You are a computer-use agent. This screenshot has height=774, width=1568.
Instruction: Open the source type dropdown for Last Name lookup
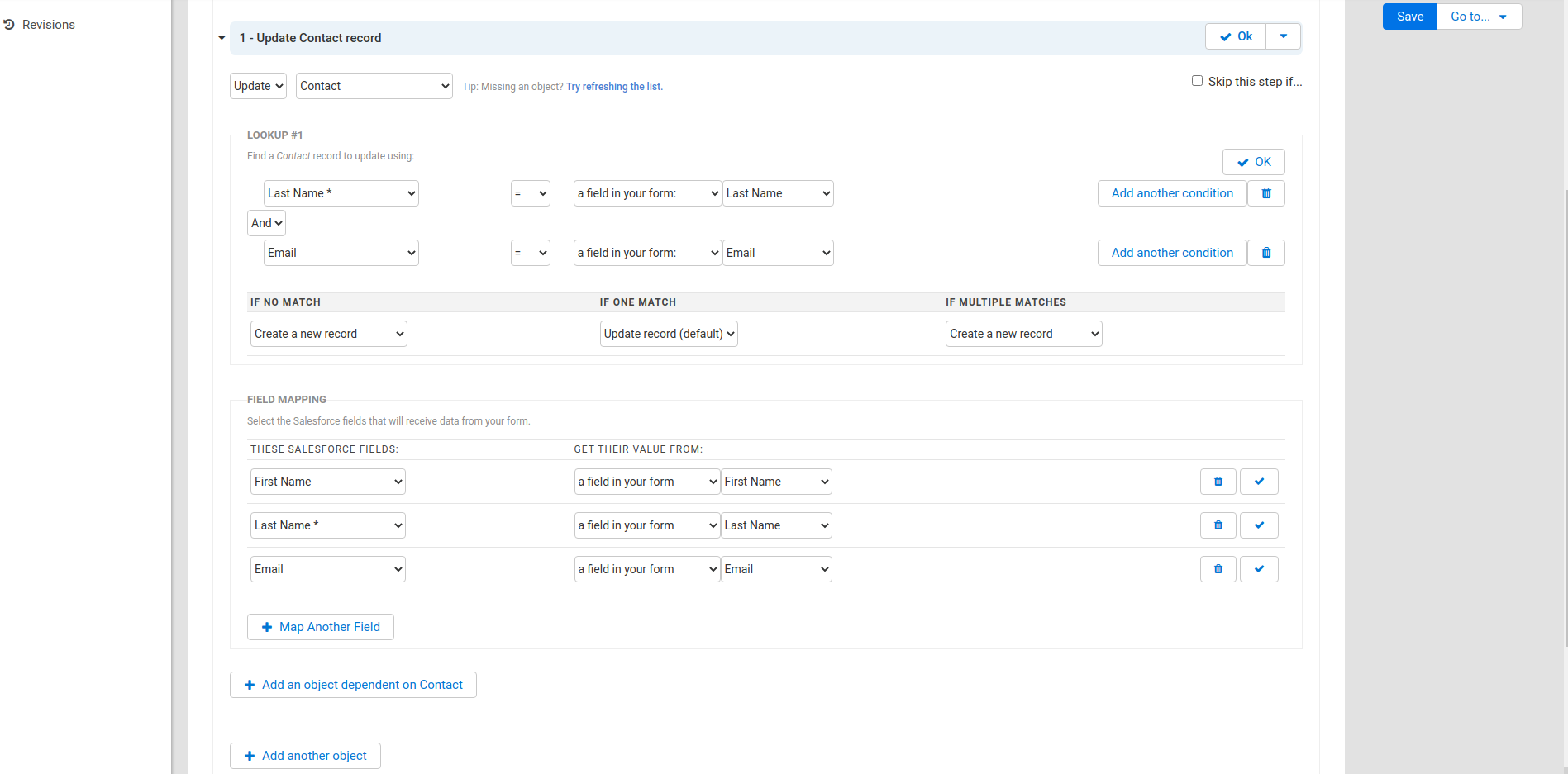648,193
